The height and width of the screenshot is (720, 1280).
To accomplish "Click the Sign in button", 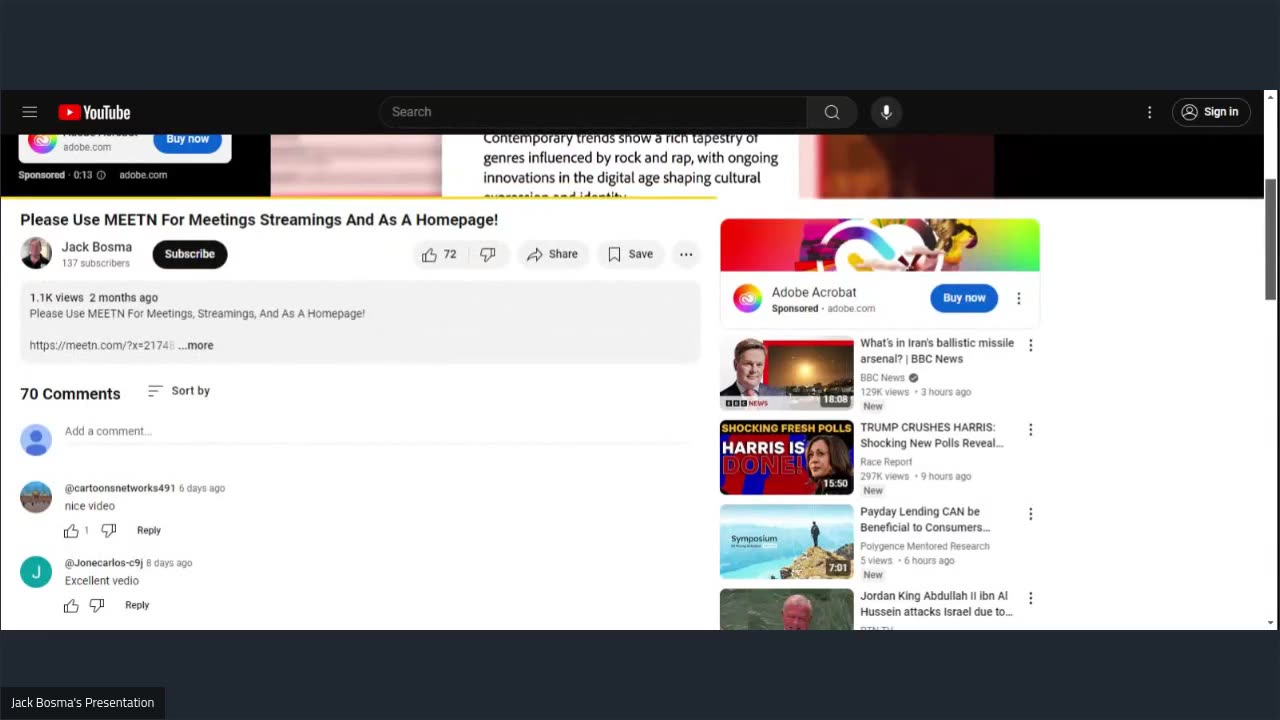I will (1211, 112).
